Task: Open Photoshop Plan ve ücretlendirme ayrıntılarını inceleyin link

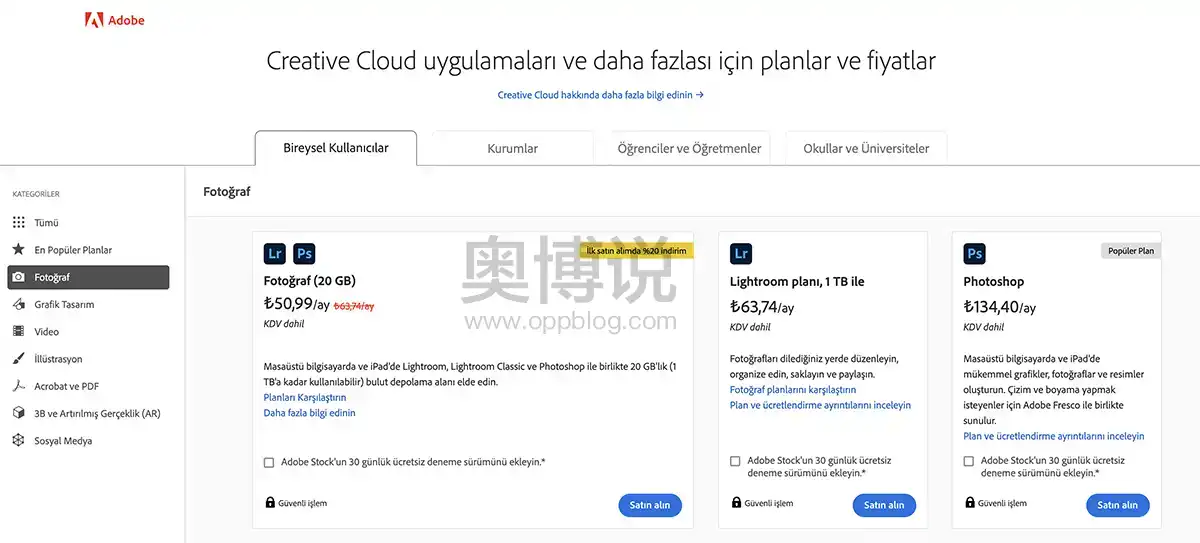Action: click(1054, 436)
